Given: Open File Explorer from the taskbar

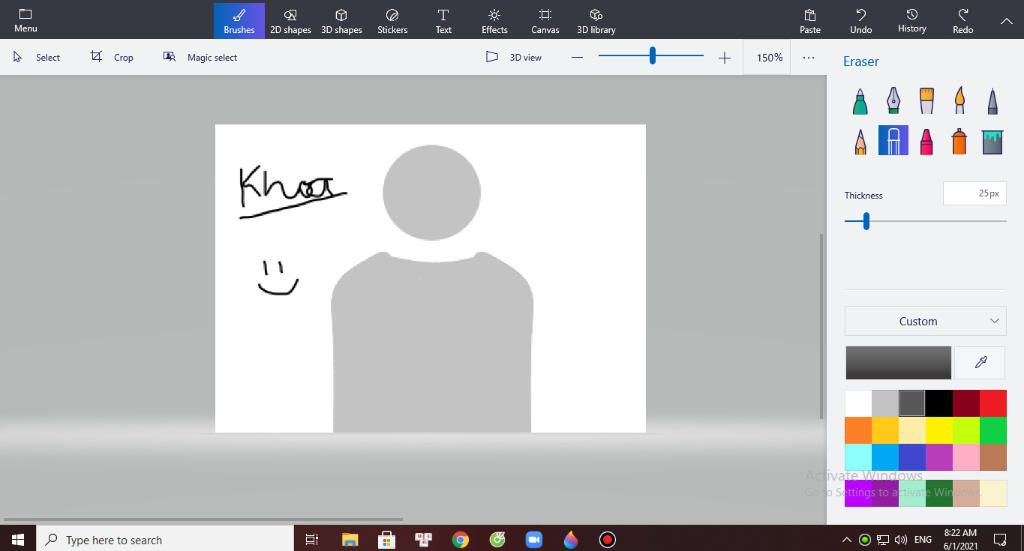Looking at the screenshot, I should 350,539.
